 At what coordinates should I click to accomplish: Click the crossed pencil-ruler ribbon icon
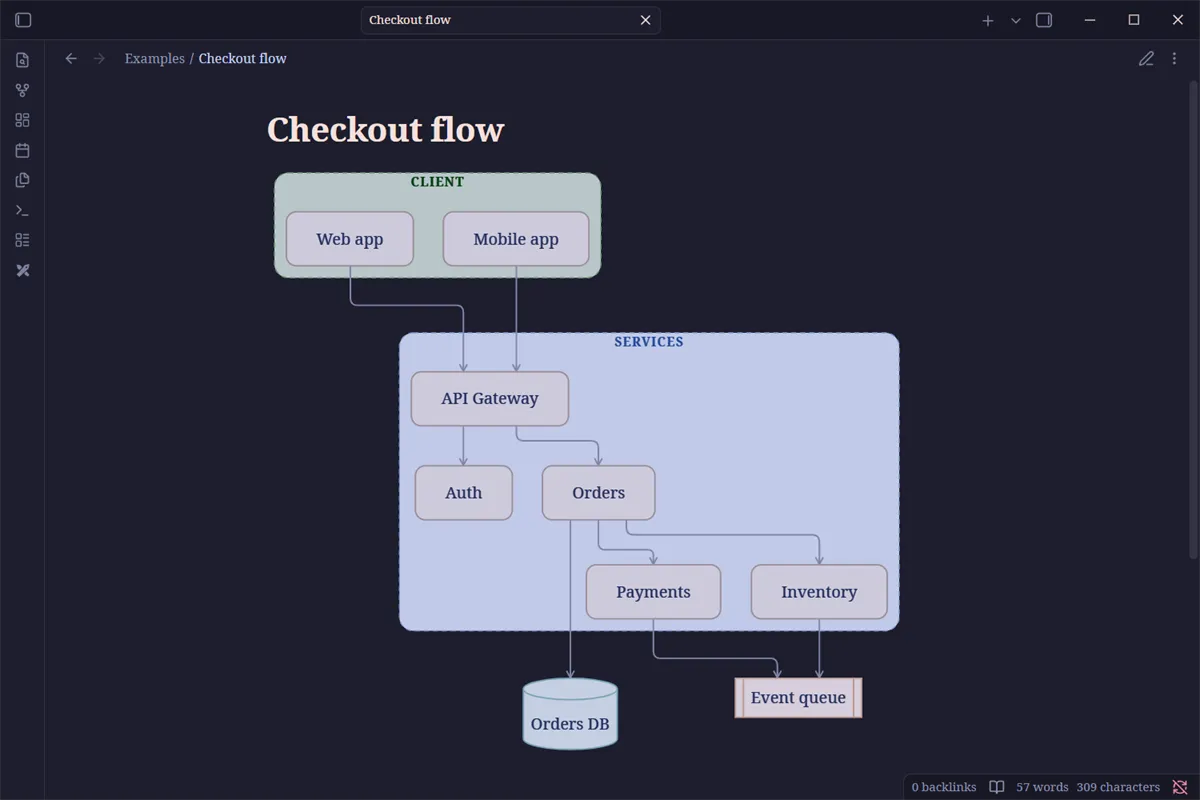pos(23,270)
